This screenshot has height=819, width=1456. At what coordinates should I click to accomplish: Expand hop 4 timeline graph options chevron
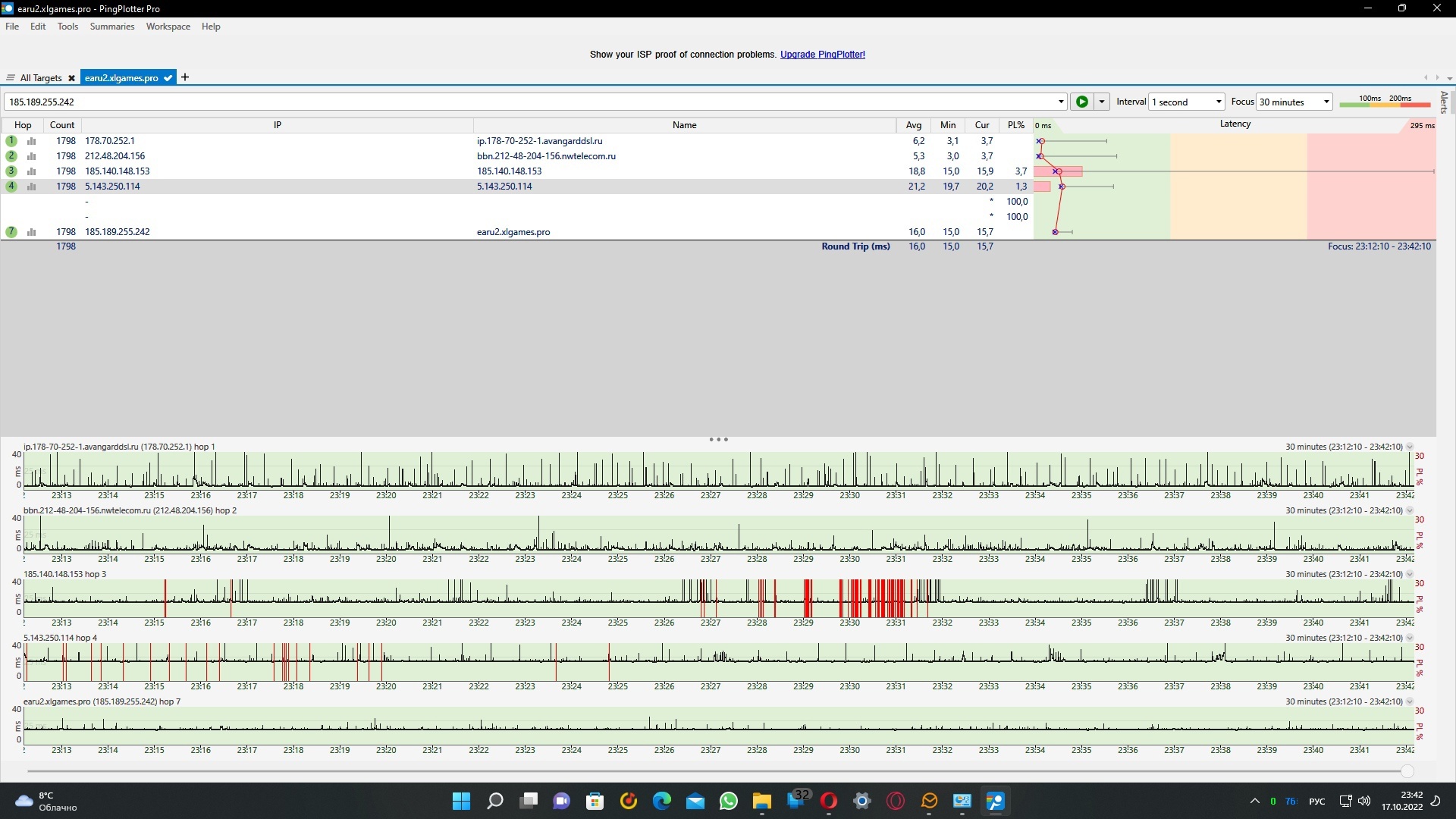click(x=1410, y=639)
